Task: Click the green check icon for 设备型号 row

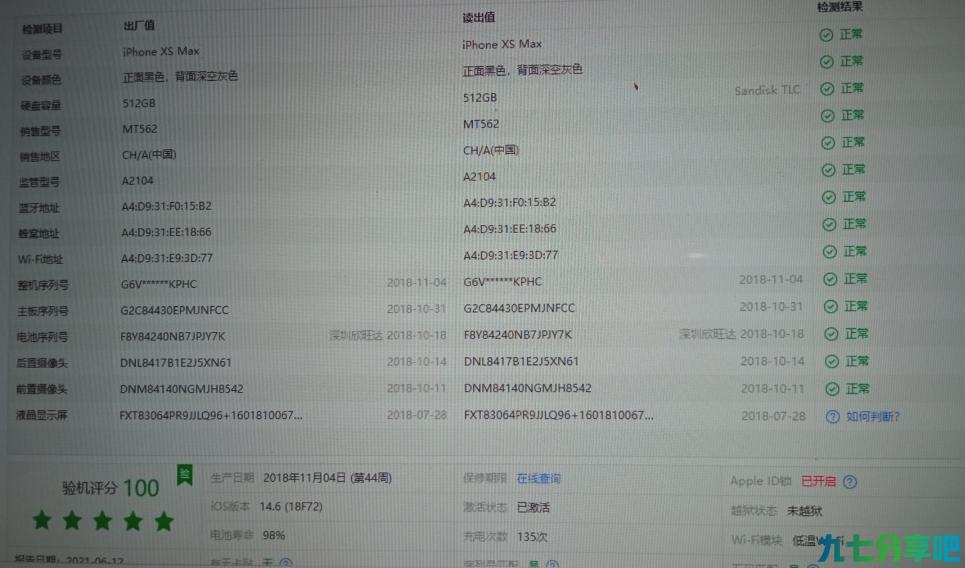Action: 826,35
